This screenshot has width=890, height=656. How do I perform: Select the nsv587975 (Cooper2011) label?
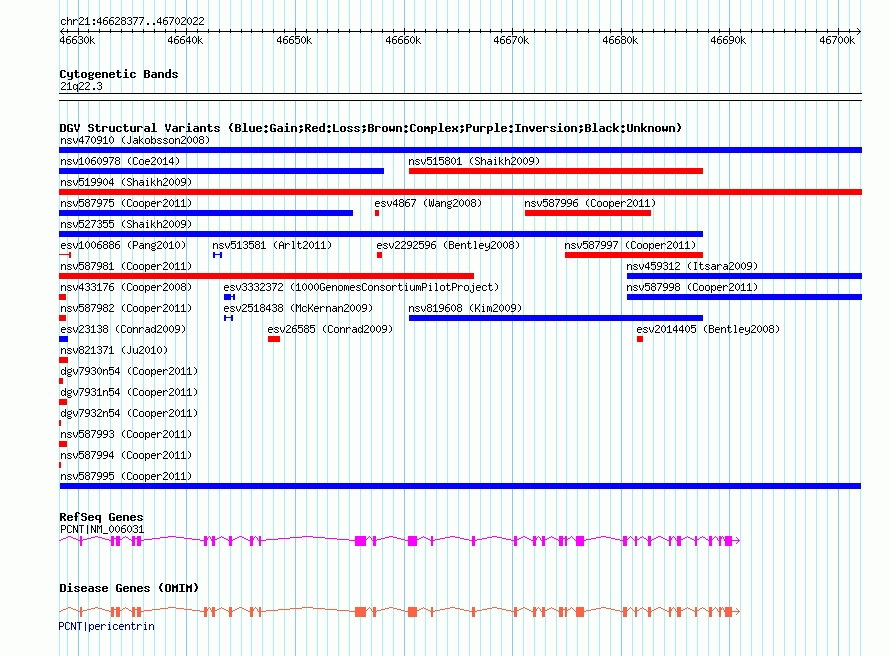point(126,203)
